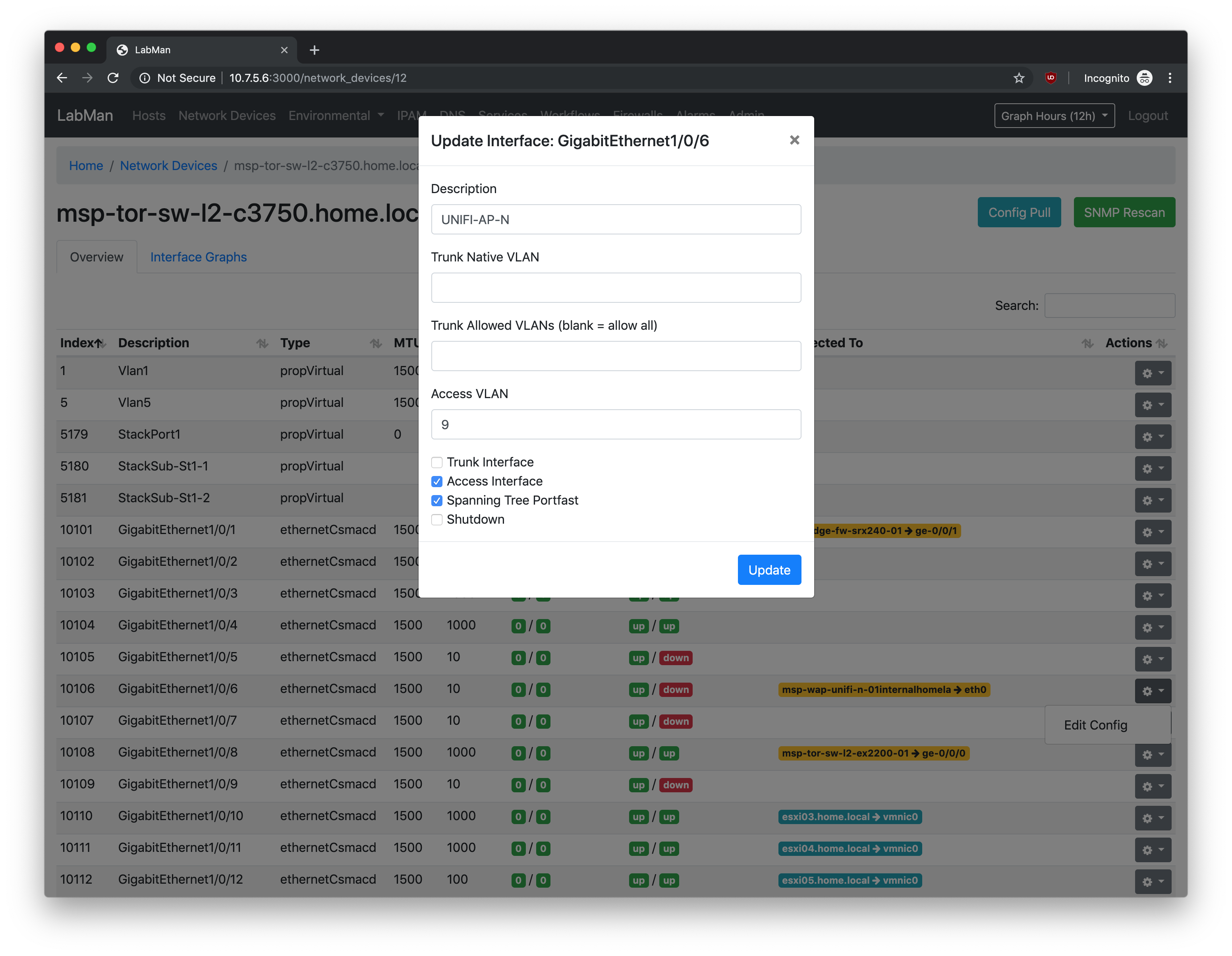Expand the Environmental nav dropdown
Viewport: 1232px width, 956px height.
click(336, 116)
